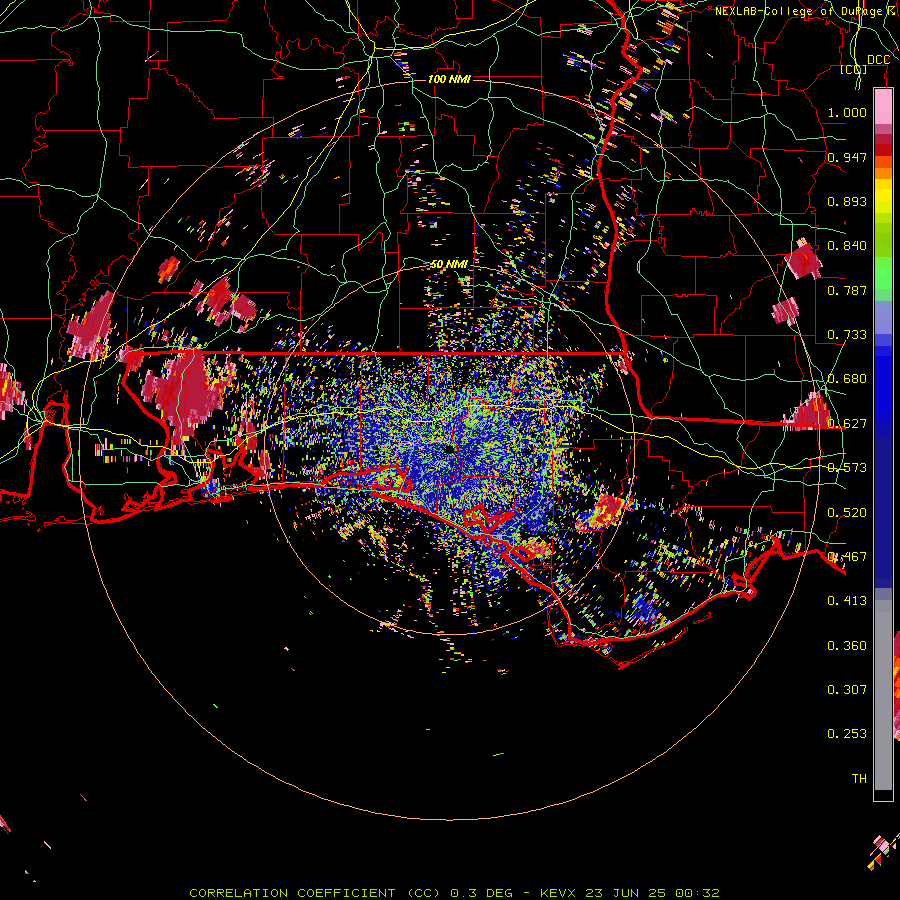
Task: Click the "23 JUN 25 00:32" timestamp
Action: (652, 893)
